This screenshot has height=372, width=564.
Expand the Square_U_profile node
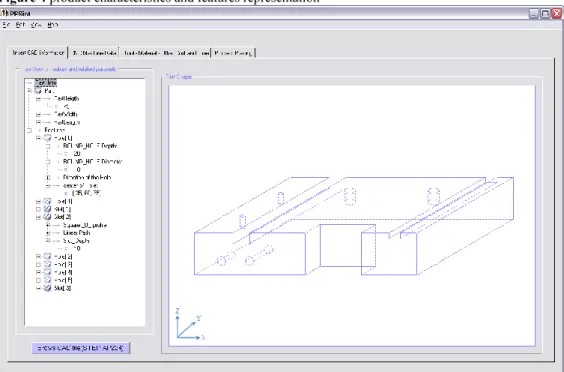pyautogui.click(x=47, y=225)
